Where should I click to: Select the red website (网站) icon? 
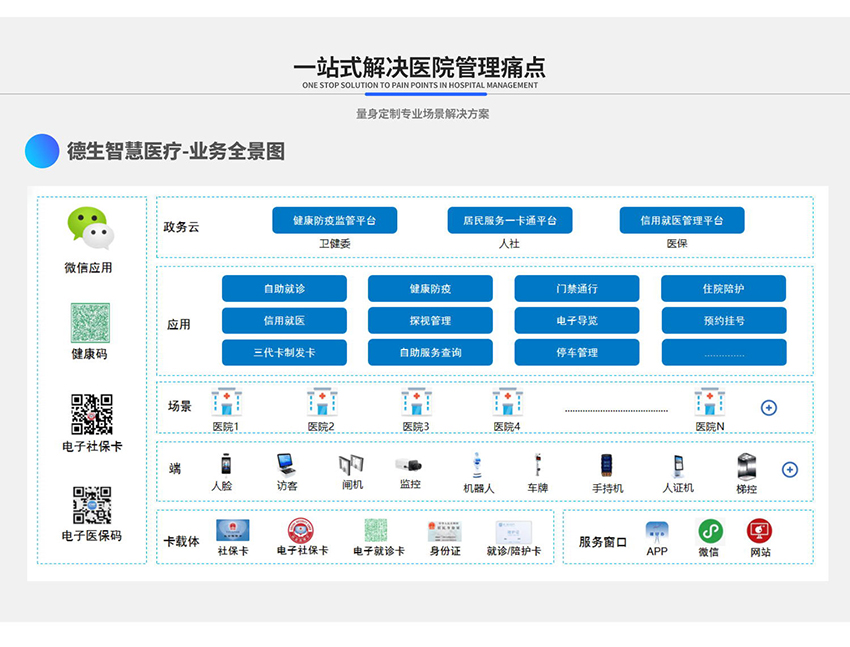(759, 531)
